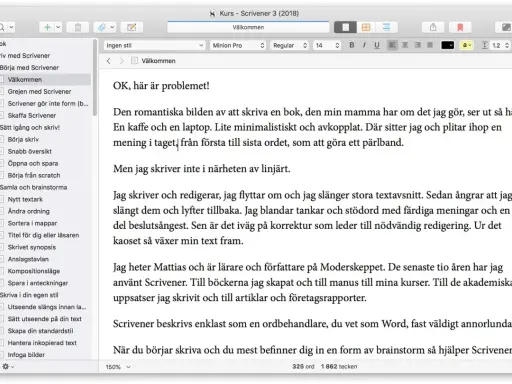Screen dimensions: 512x384
Task: Click the line spacing icon
Action: (x=485, y=45)
